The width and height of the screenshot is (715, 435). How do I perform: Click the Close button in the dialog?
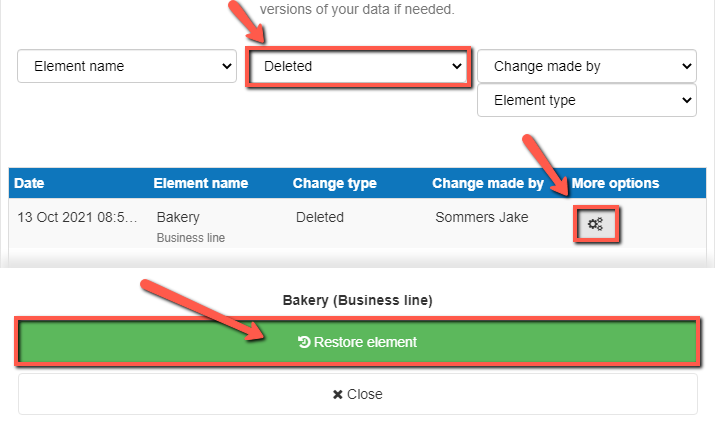click(357, 394)
